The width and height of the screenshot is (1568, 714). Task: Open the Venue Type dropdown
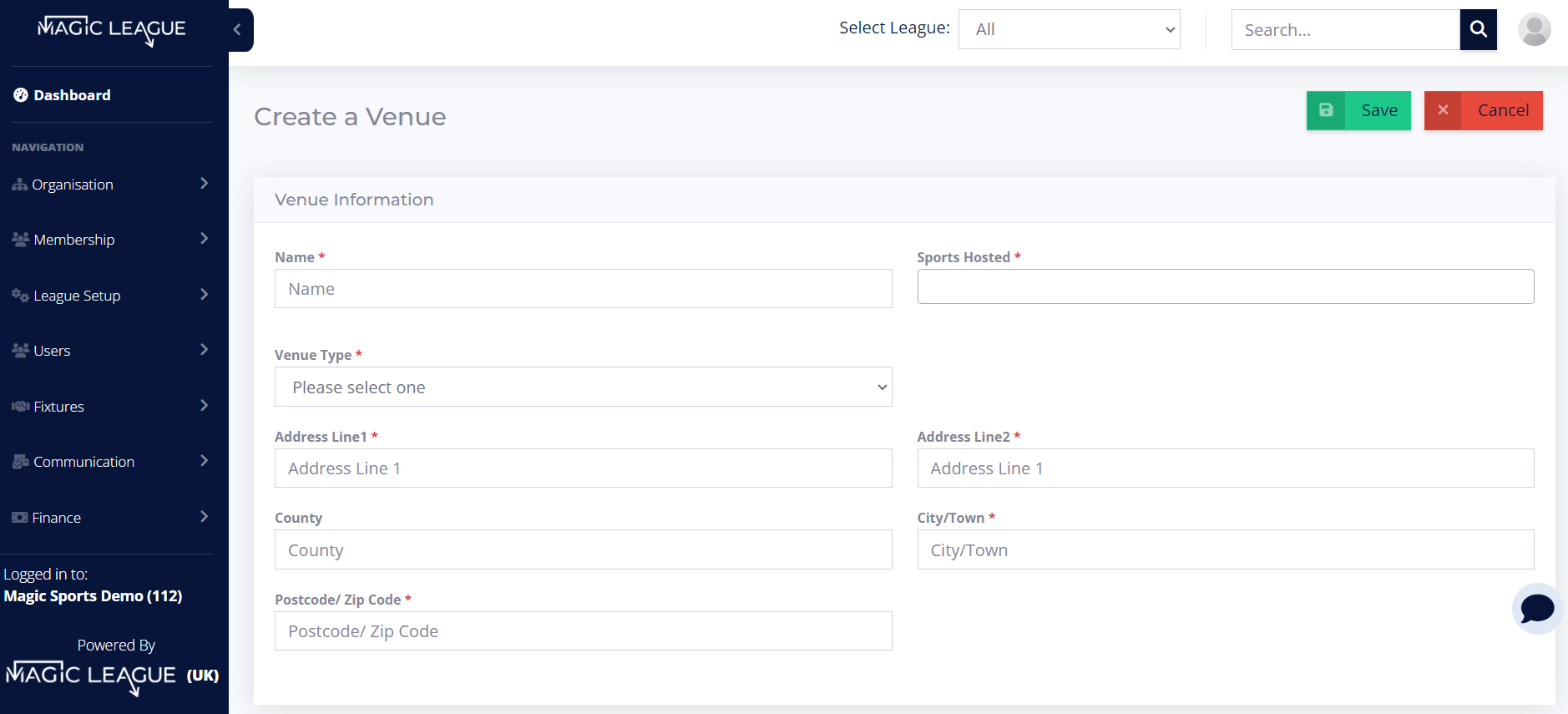coord(583,387)
